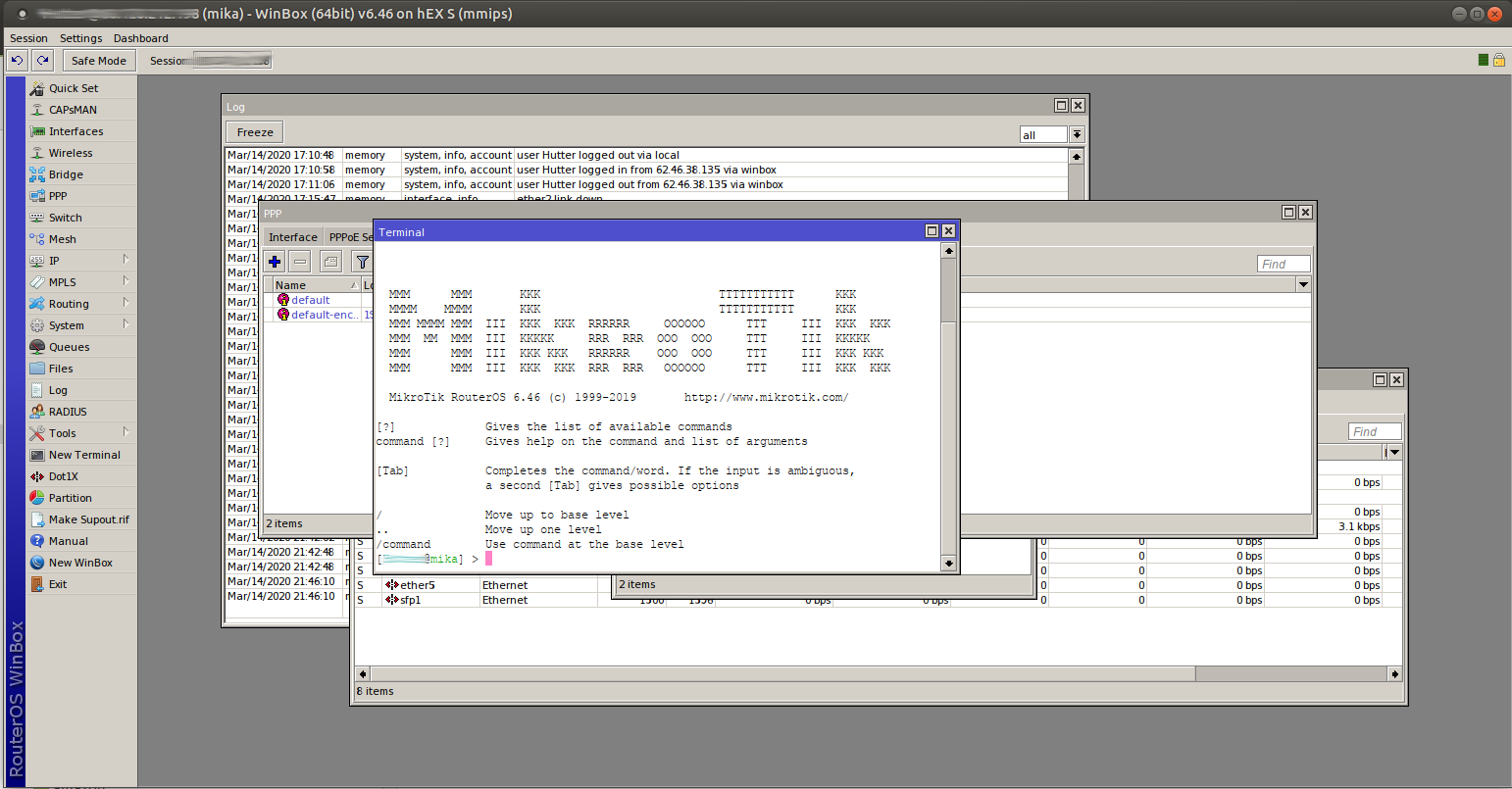Open the Session menu
Viewport: 1512px width, 789px height.
[28, 38]
